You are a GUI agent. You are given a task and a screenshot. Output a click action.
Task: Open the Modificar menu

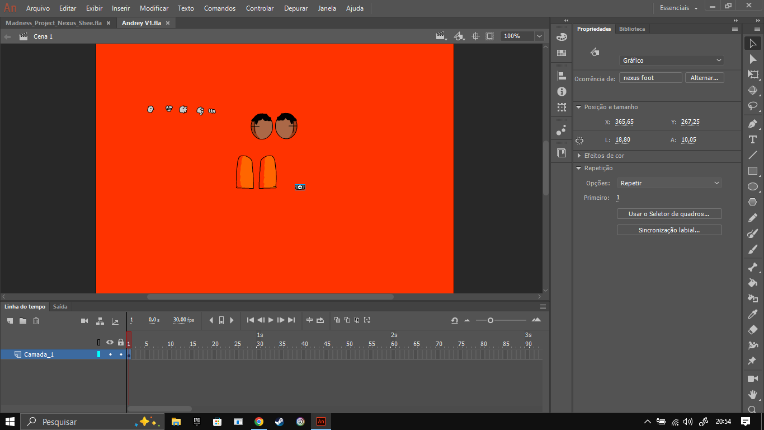tap(154, 8)
